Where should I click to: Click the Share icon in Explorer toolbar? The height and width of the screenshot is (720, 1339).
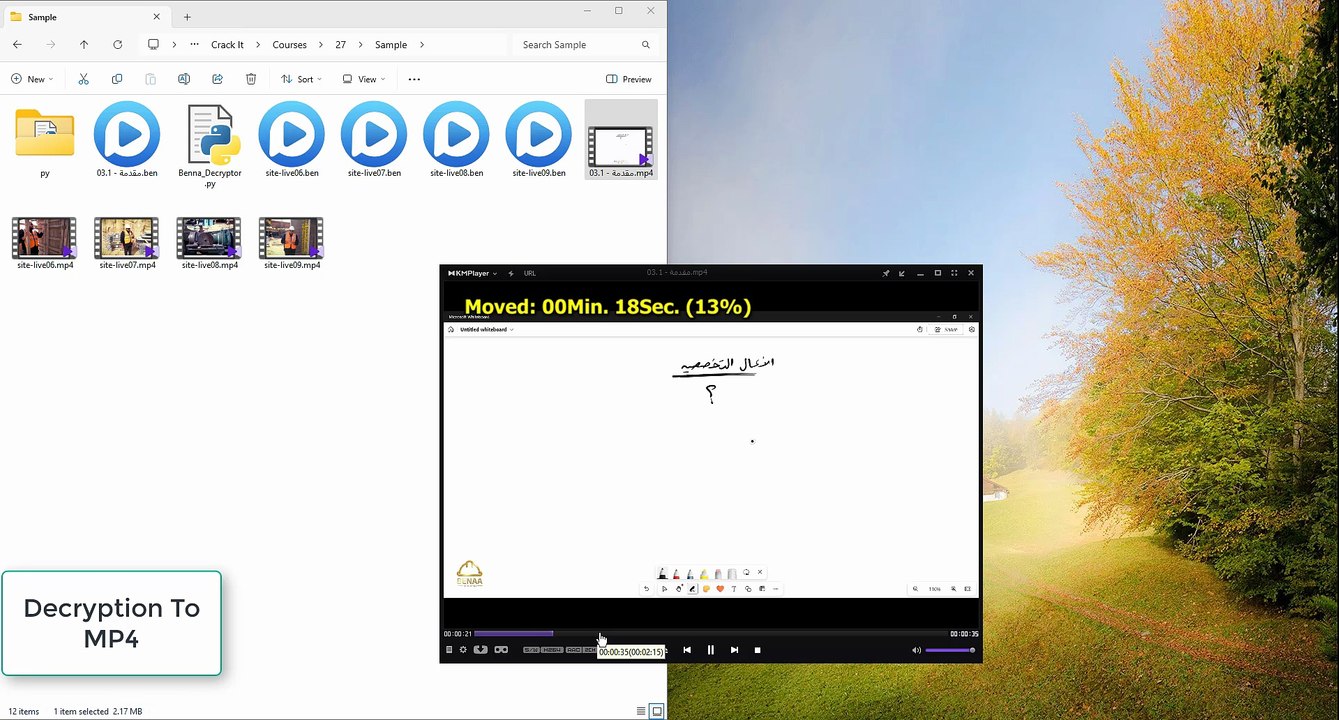click(217, 79)
